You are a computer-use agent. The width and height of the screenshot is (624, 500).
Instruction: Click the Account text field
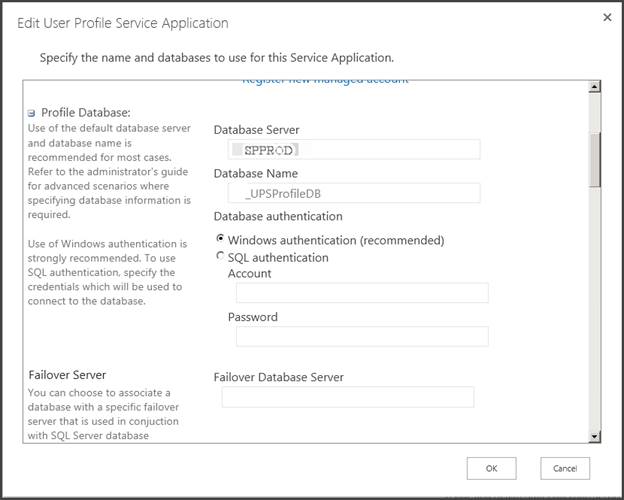362,292
